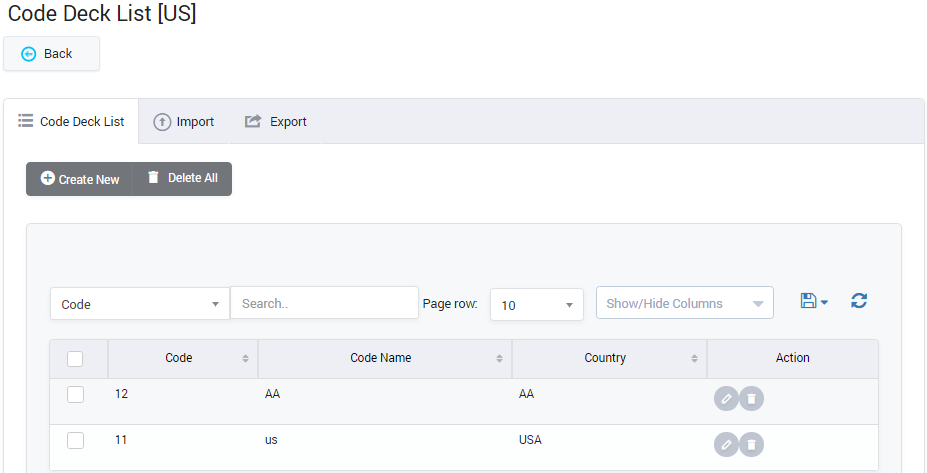Click the edit pencil icon for code 12

[x=726, y=399]
